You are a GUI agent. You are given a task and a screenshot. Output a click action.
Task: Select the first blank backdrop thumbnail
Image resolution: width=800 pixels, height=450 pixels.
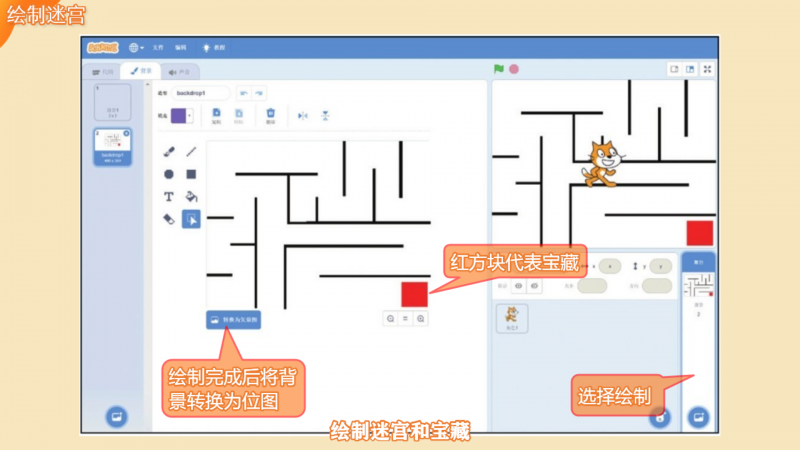pos(112,103)
